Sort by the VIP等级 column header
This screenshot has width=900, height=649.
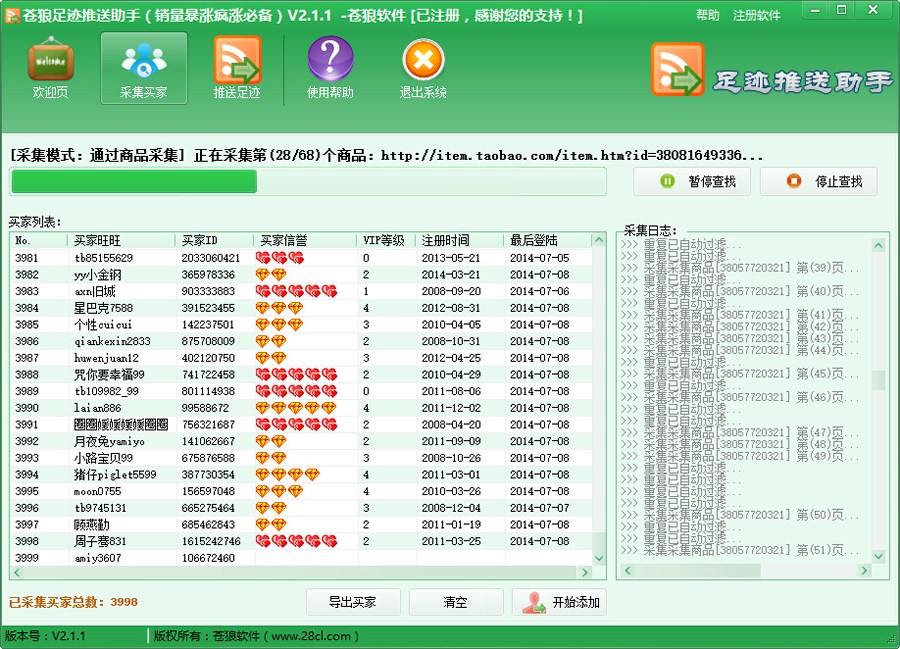(386, 240)
